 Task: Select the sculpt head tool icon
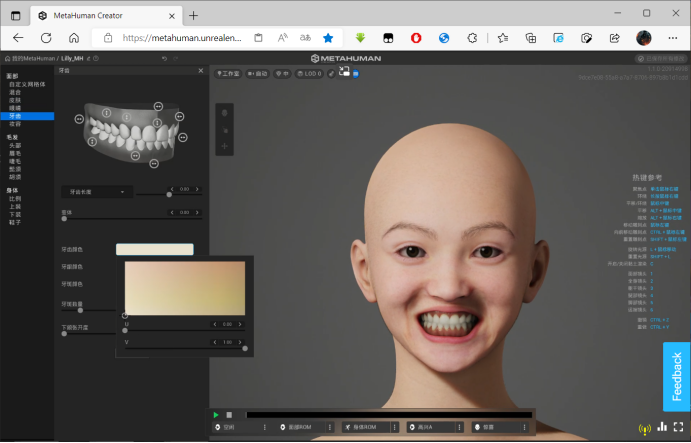(x=224, y=113)
